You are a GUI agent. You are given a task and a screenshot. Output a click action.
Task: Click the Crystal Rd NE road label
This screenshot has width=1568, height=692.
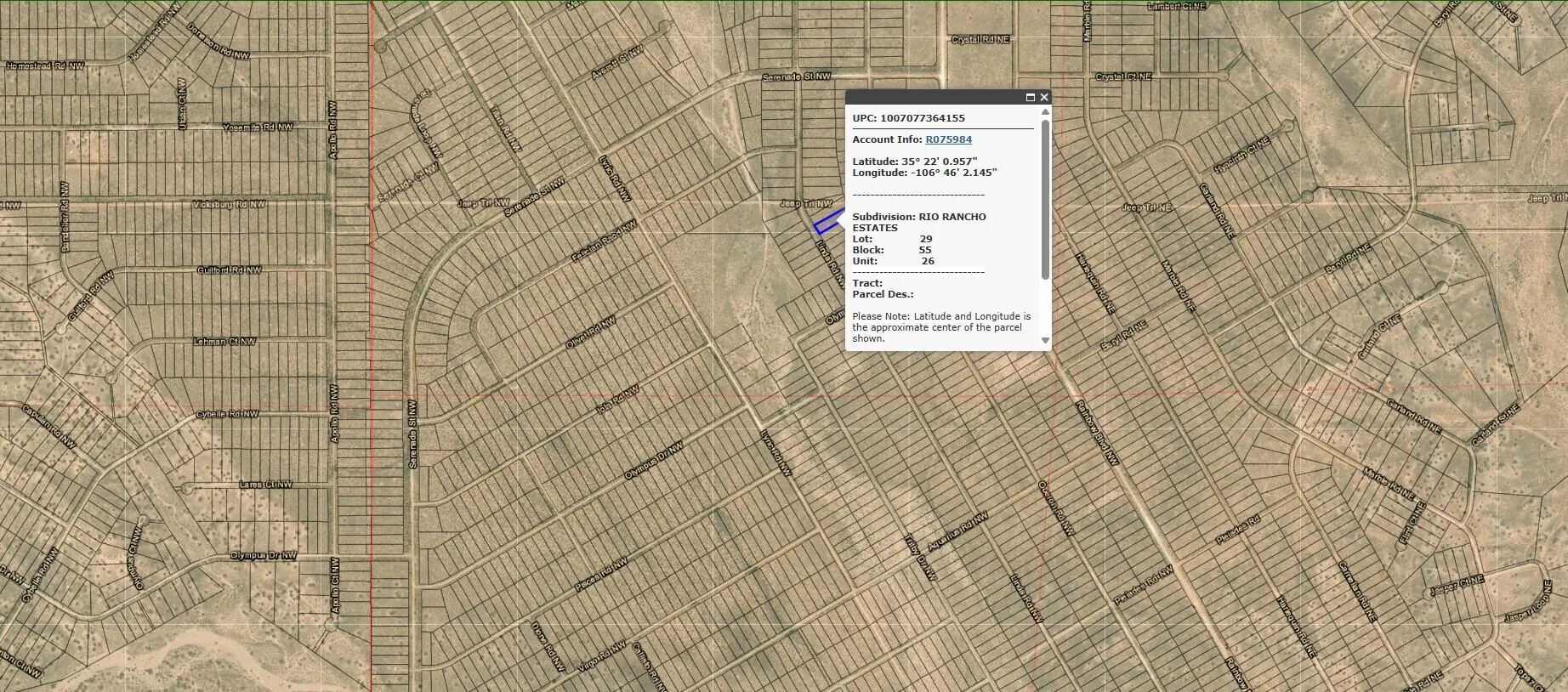[x=980, y=40]
